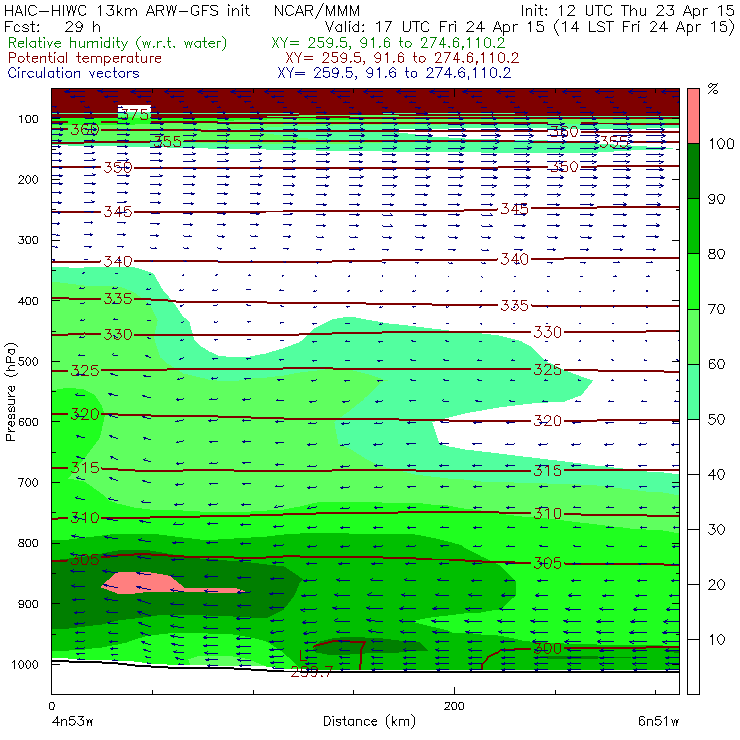Viewport: 740px width, 740px height.
Task: Click the '10' colorbar tick label
Action: pos(716,640)
